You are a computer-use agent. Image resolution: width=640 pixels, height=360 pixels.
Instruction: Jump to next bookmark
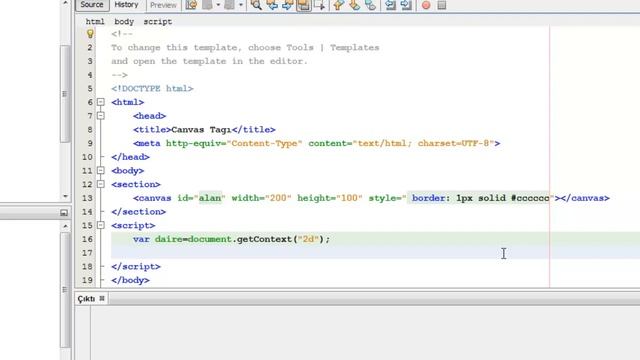(354, 5)
